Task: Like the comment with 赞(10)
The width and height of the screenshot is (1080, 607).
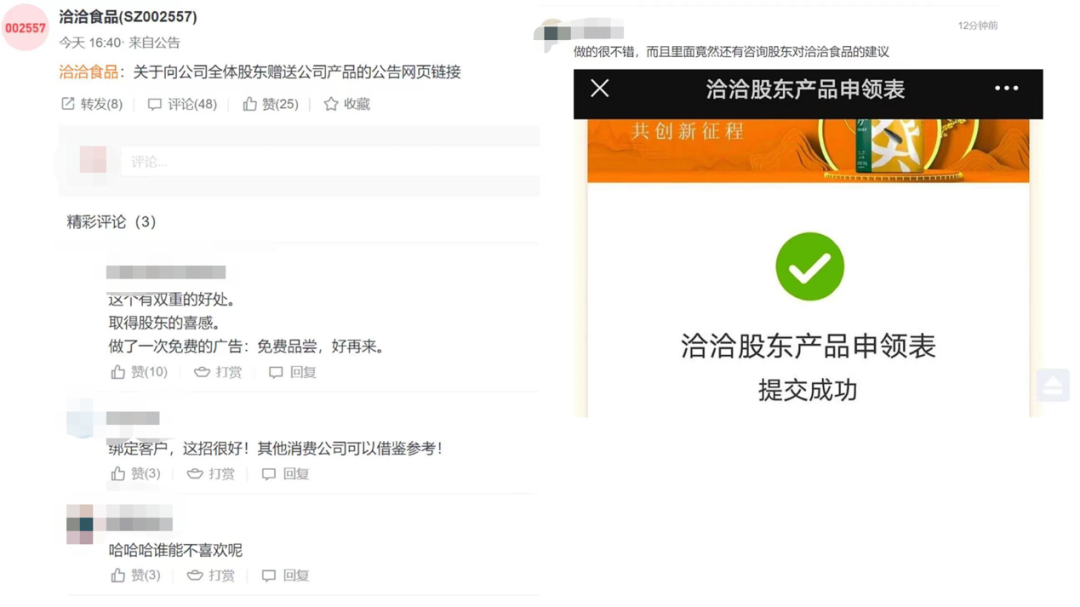Action: point(139,372)
